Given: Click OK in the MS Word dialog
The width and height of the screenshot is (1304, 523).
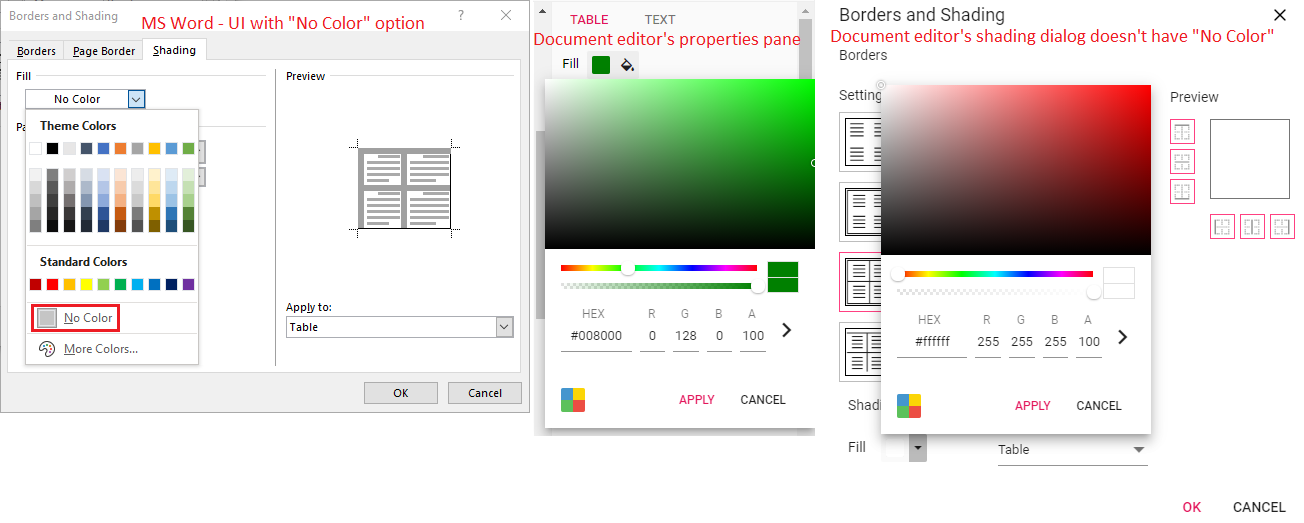Looking at the screenshot, I should tap(400, 393).
